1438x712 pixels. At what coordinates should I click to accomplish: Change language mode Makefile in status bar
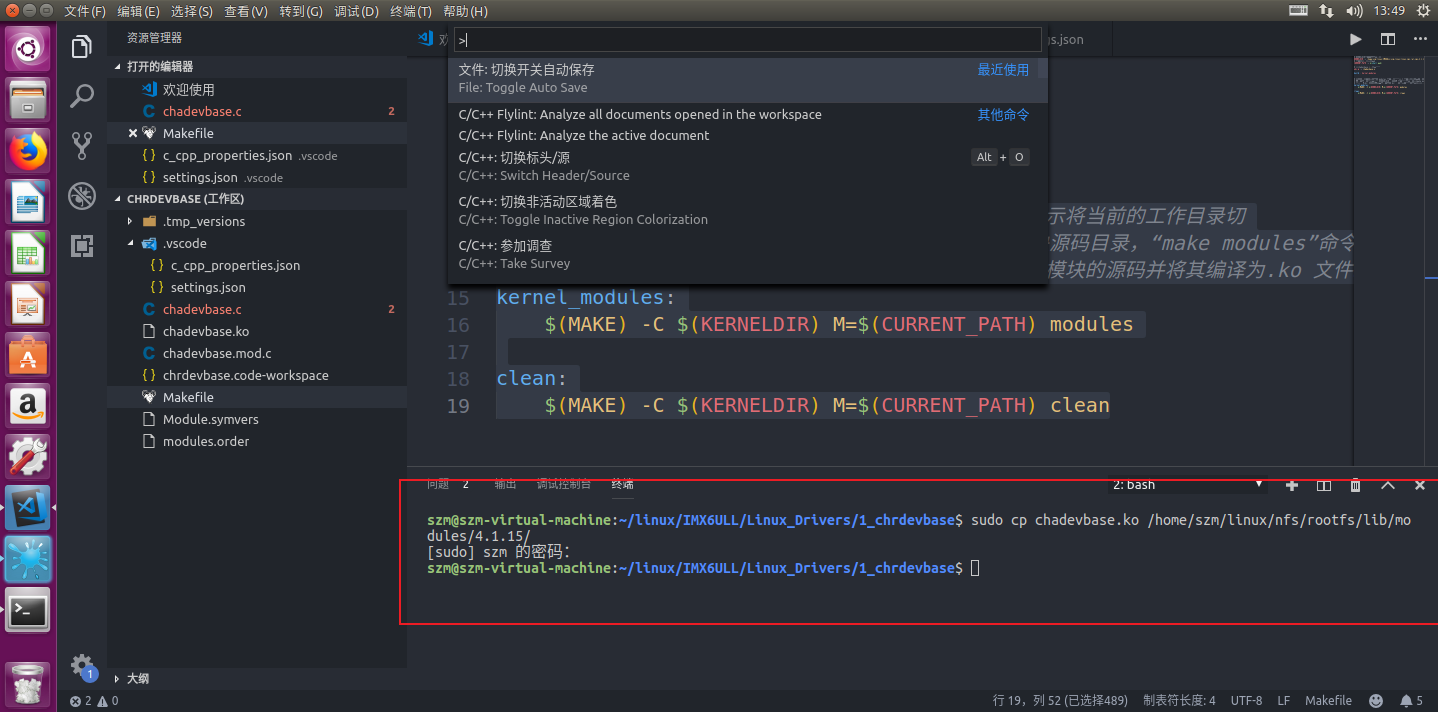click(x=1328, y=701)
